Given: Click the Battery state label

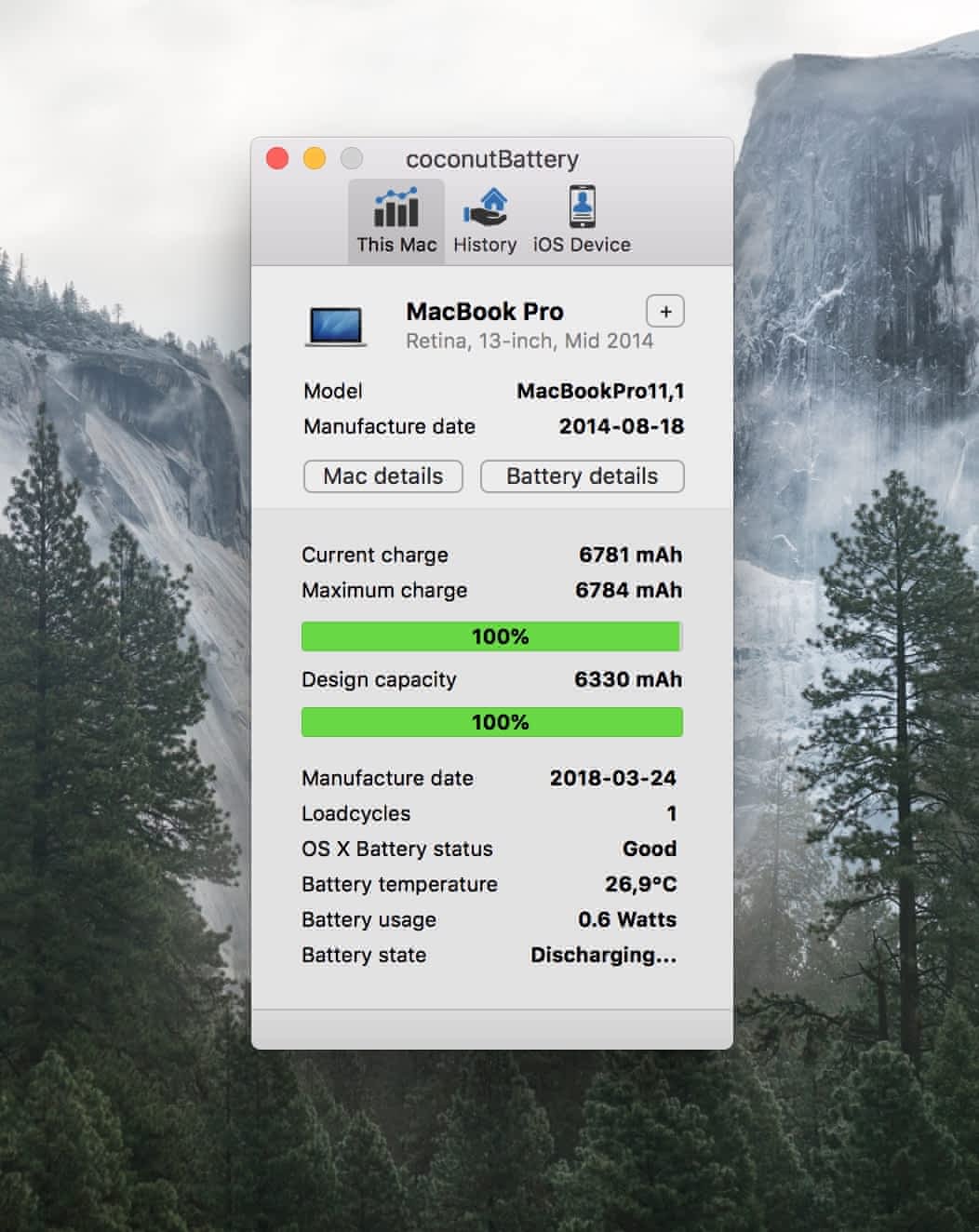Looking at the screenshot, I should (364, 955).
